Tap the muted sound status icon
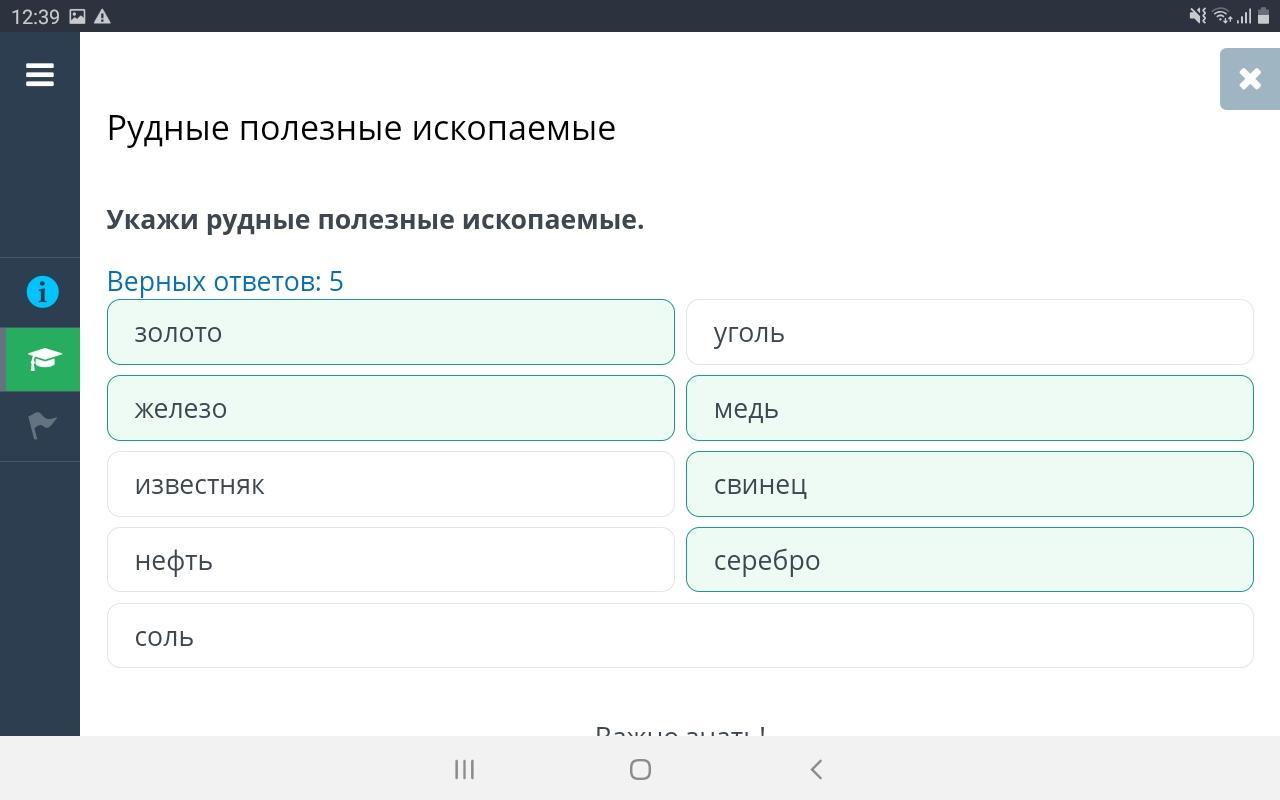Viewport: 1280px width, 800px height. [x=1197, y=16]
